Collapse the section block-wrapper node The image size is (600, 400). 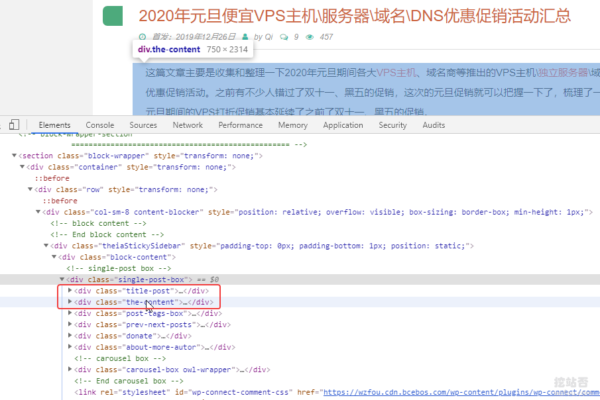point(14,155)
